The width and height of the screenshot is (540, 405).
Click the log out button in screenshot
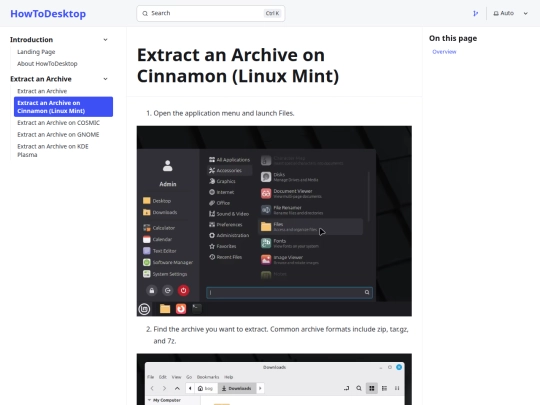pyautogui.click(x=167, y=291)
